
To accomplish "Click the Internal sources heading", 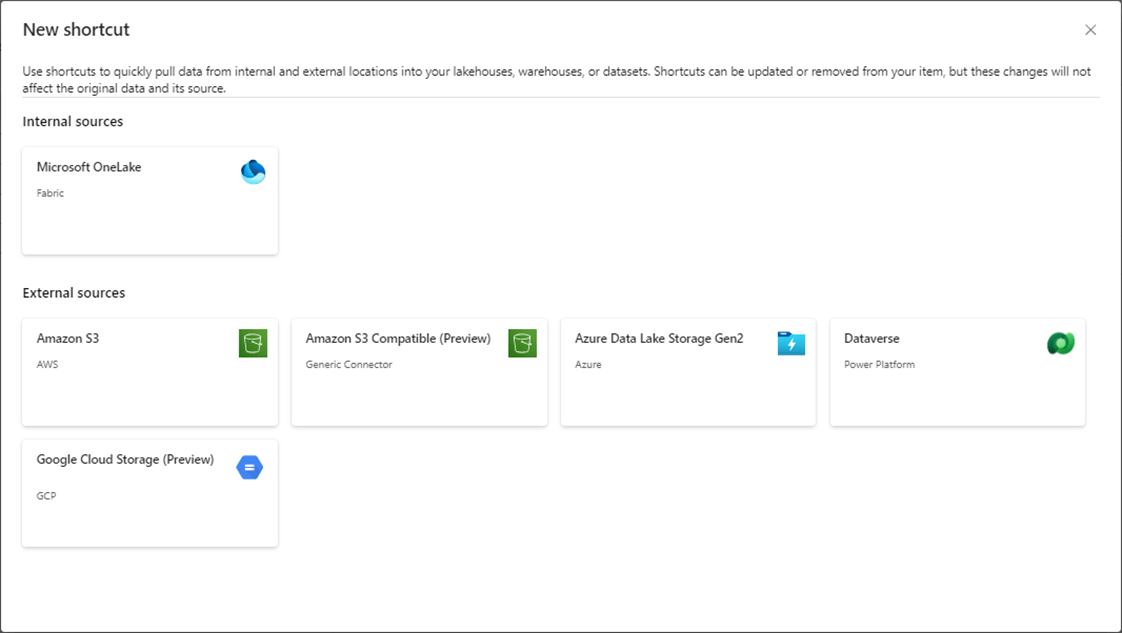I will pos(73,121).
